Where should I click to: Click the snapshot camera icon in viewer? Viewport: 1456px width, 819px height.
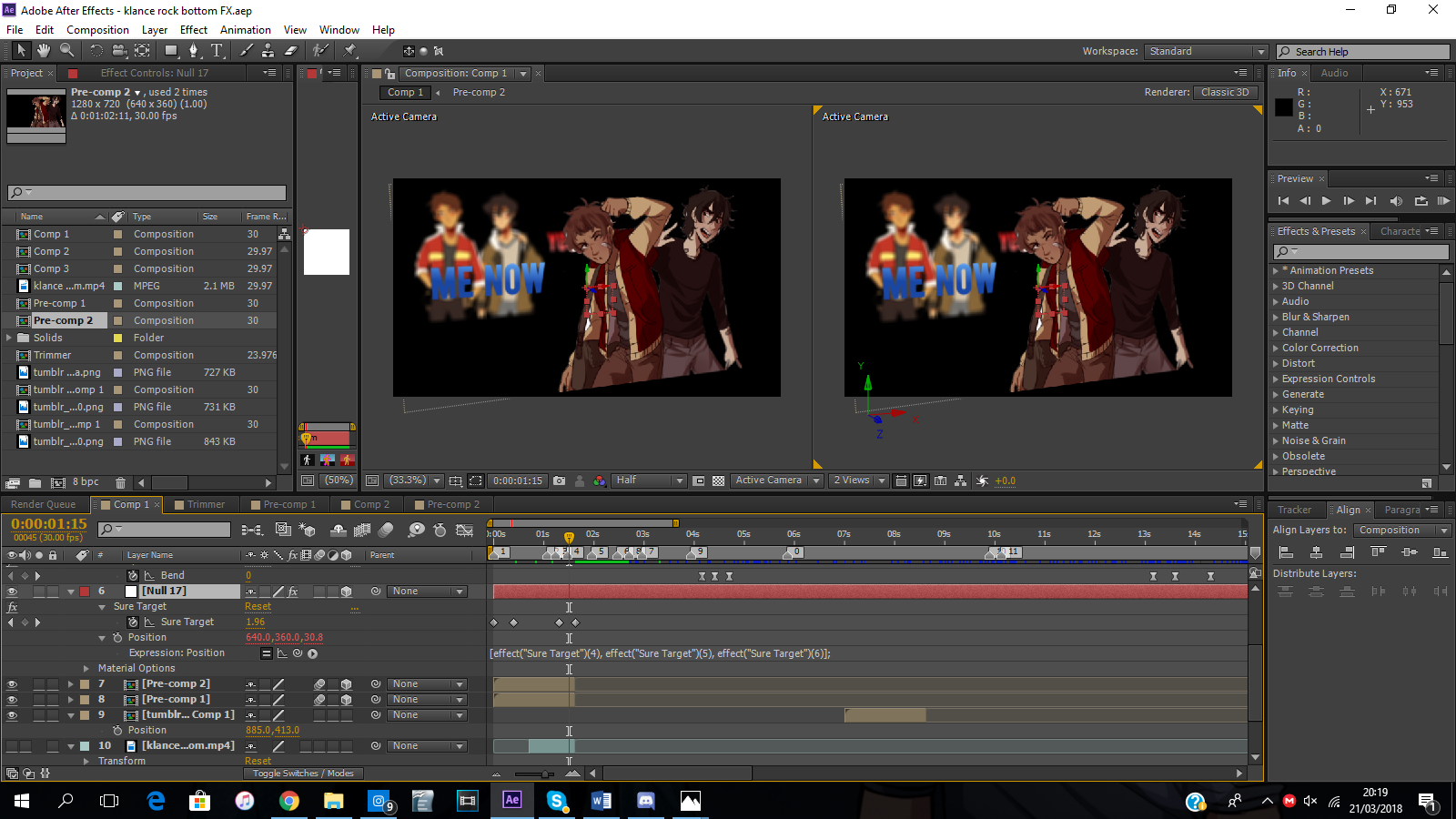[x=559, y=480]
